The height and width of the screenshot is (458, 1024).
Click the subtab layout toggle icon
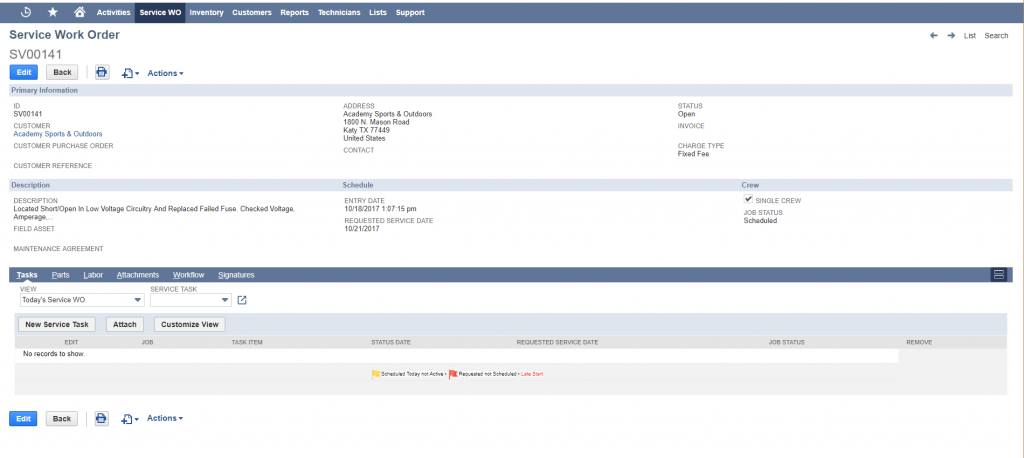998,274
